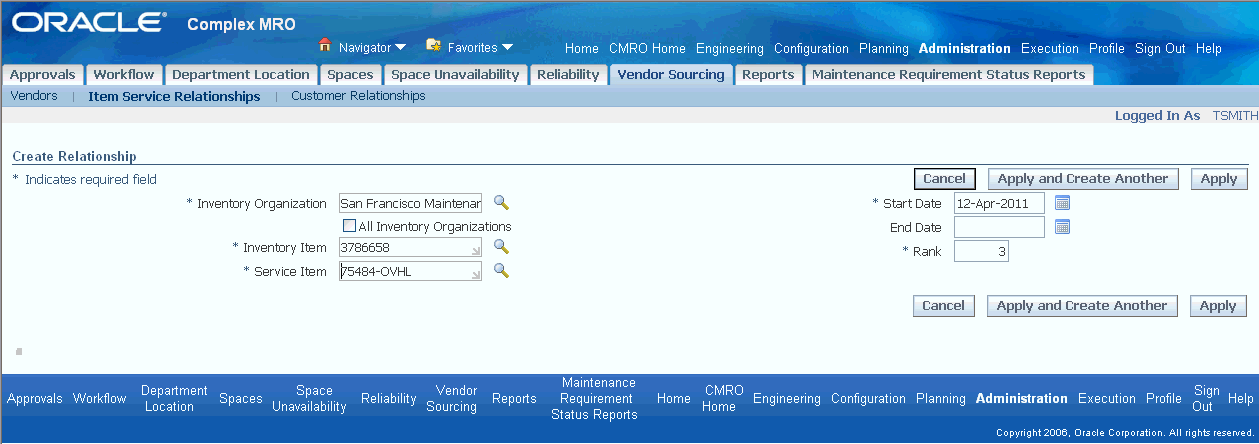Click Planning link in footer
The height and width of the screenshot is (444, 1259).
(941, 398)
